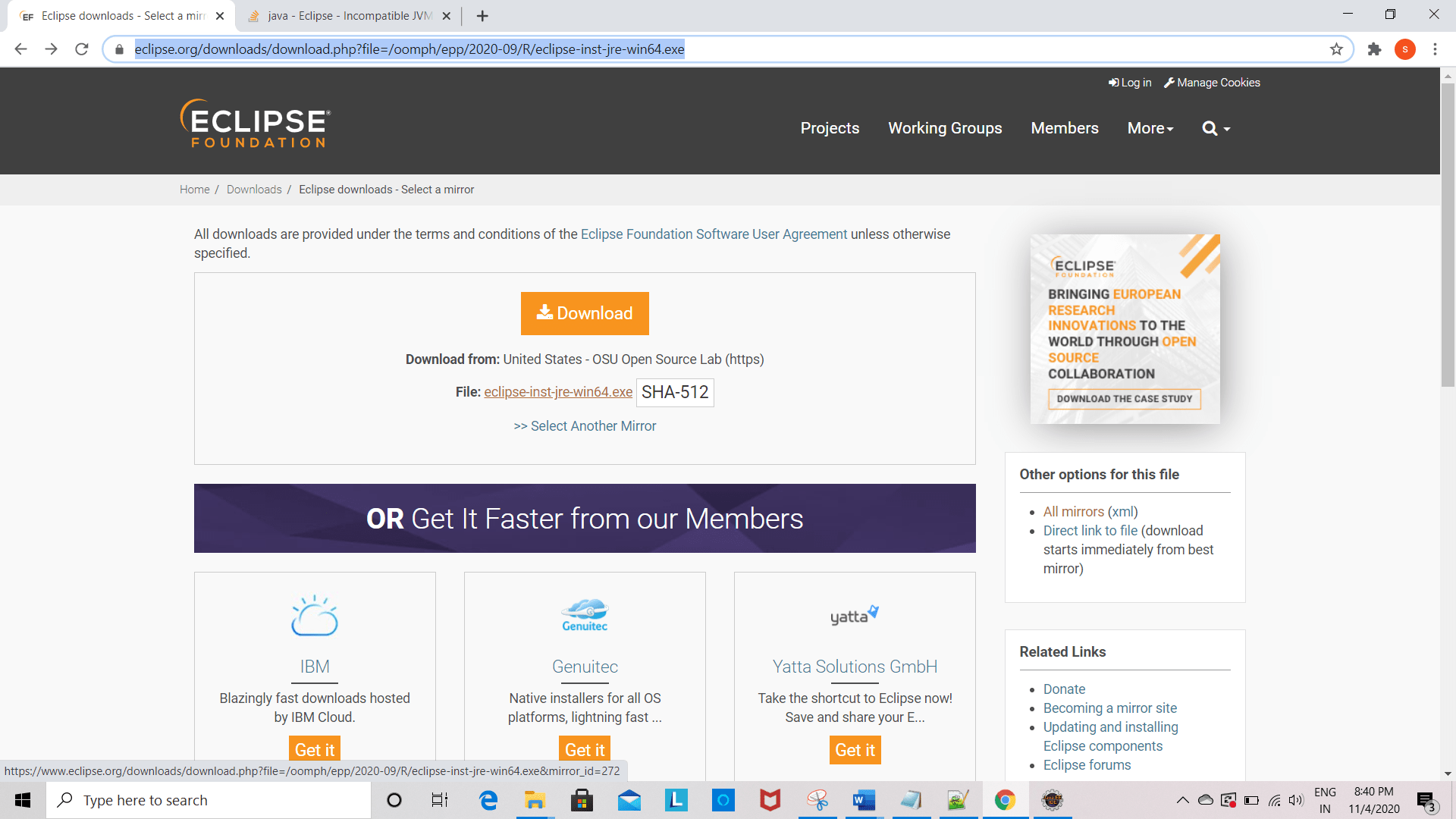Bookmark this page with the star icon
Screen dimensions: 1456x819
tap(1337, 49)
